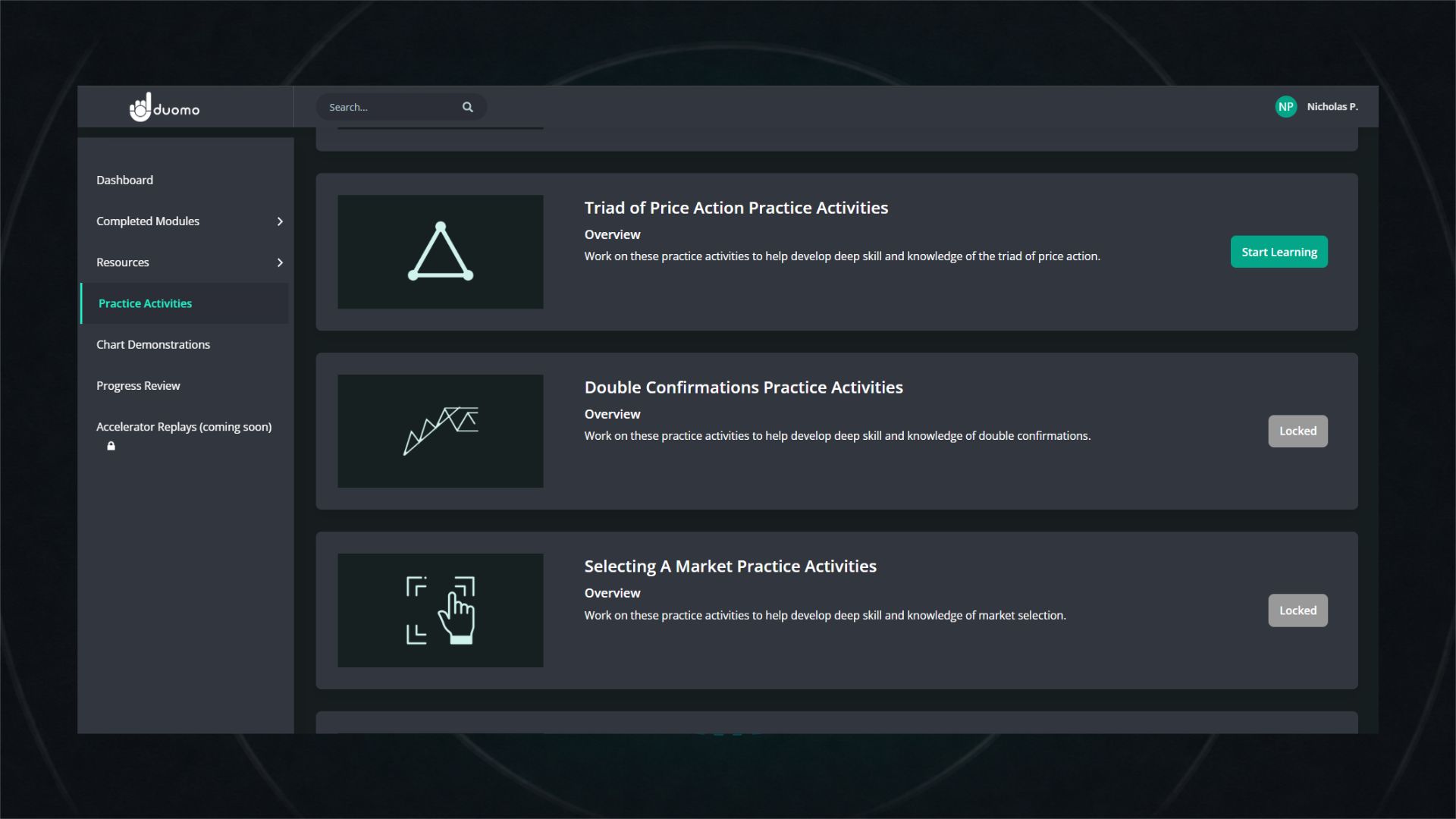
Task: Focus the Search input field
Action: 401,107
